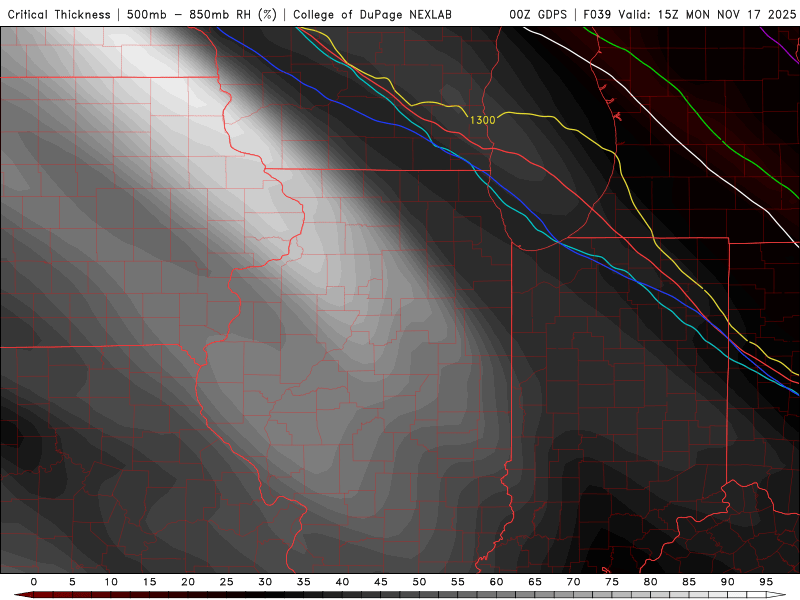Click the "50" colorbar tick label

coord(419,582)
